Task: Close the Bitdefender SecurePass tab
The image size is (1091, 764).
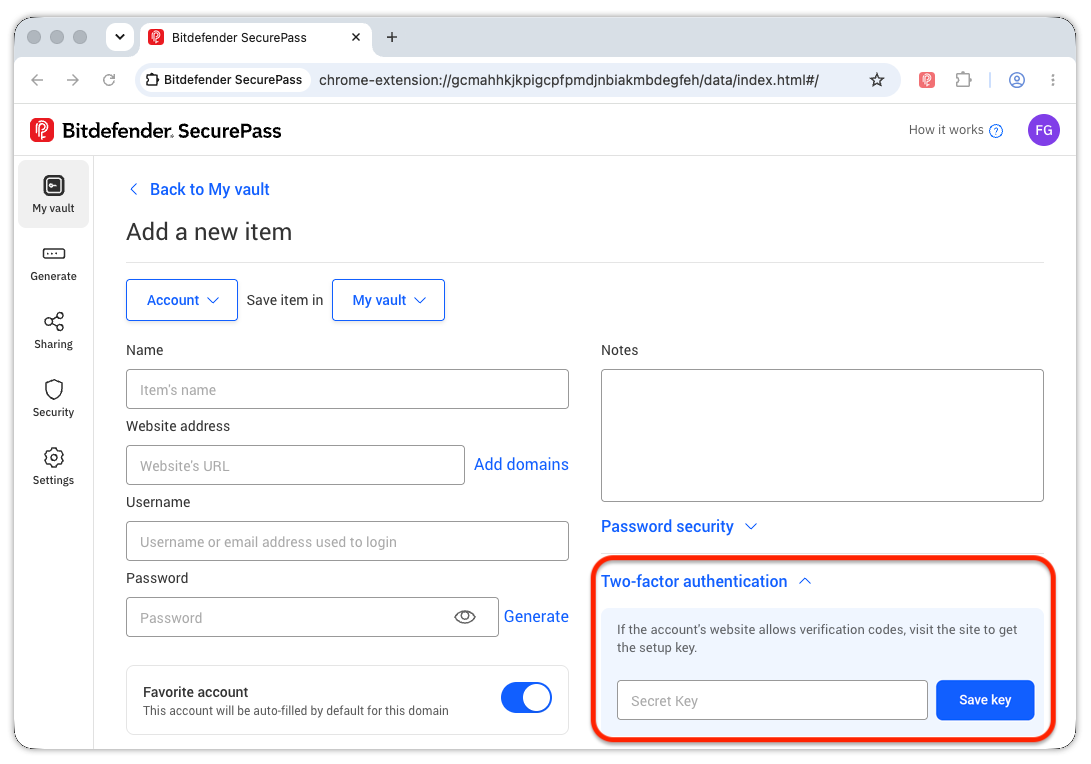Action: (356, 37)
